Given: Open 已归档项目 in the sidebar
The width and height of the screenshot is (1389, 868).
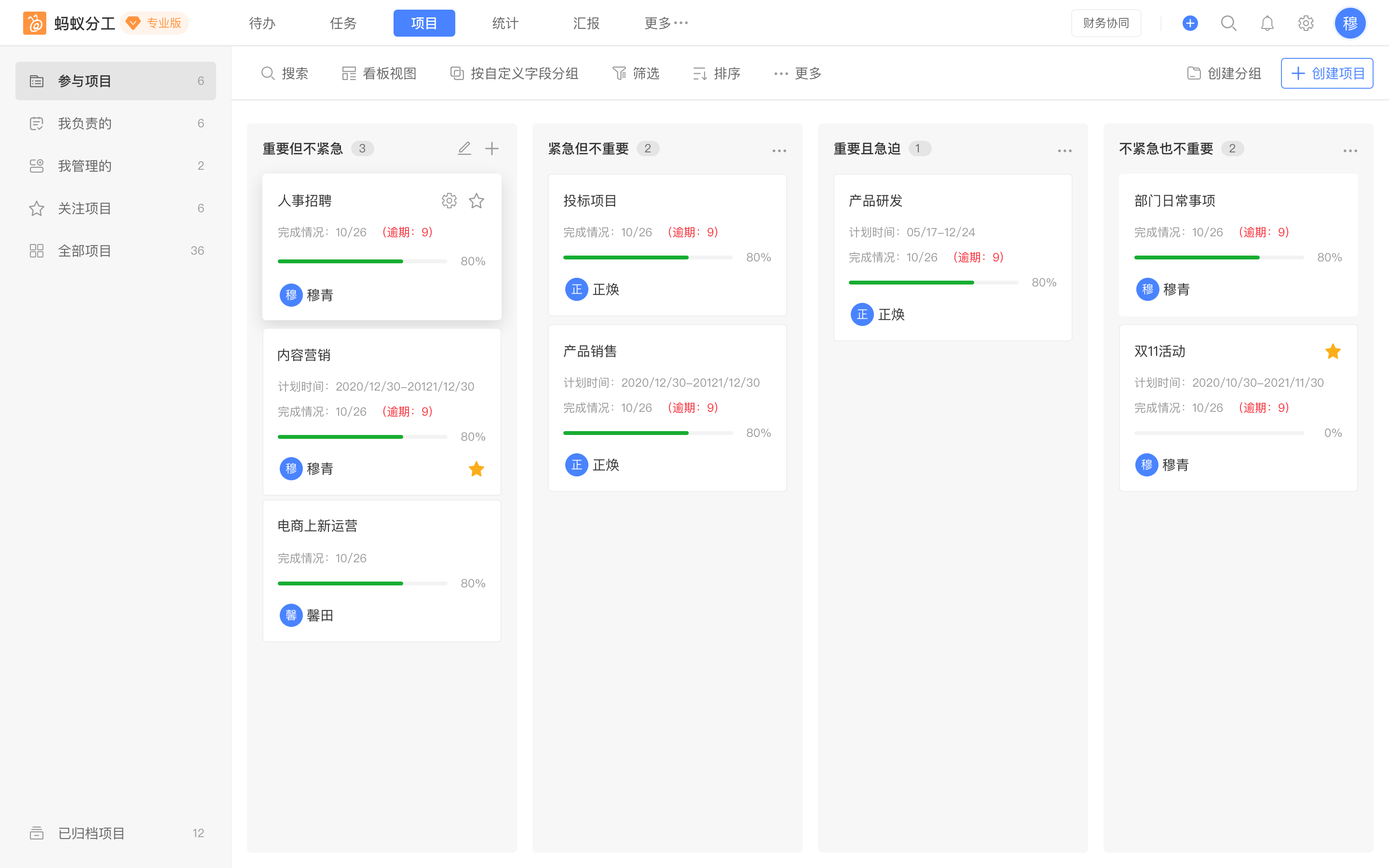Looking at the screenshot, I should (x=116, y=833).
